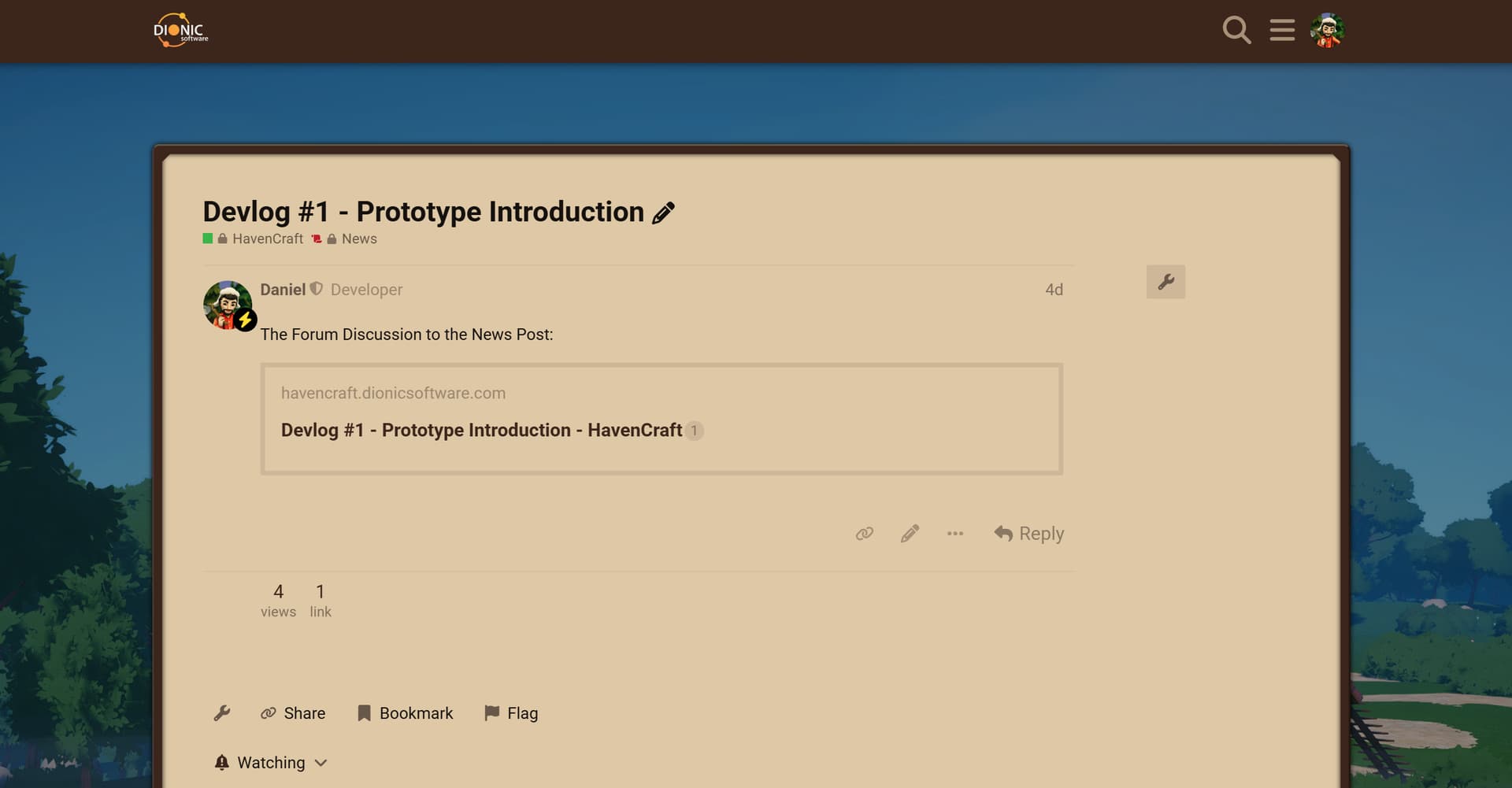The image size is (1512, 788).
Task: Click the 1 link statistic
Action: 321,601
